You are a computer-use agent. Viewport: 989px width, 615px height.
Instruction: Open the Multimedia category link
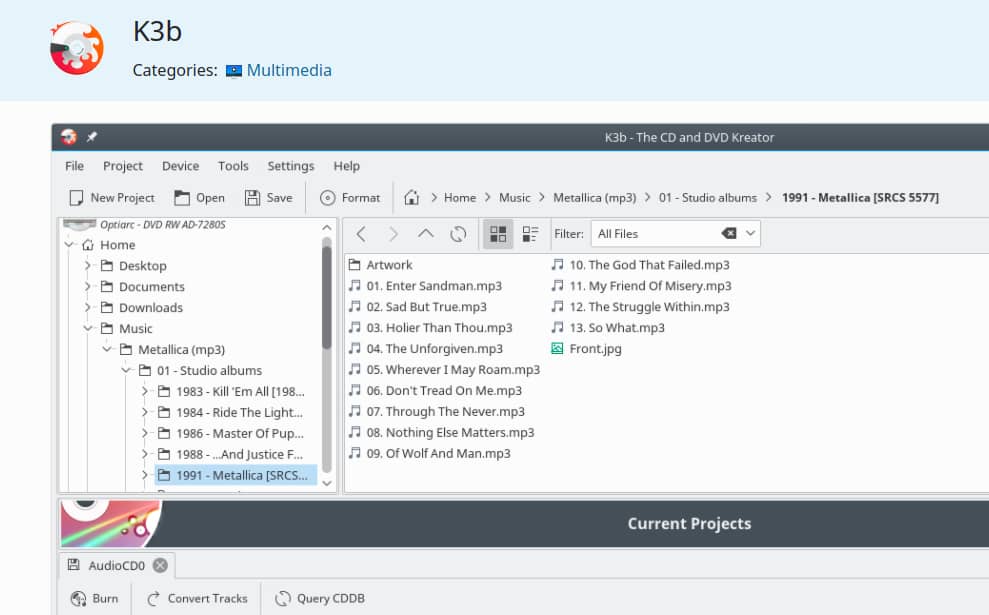(289, 70)
